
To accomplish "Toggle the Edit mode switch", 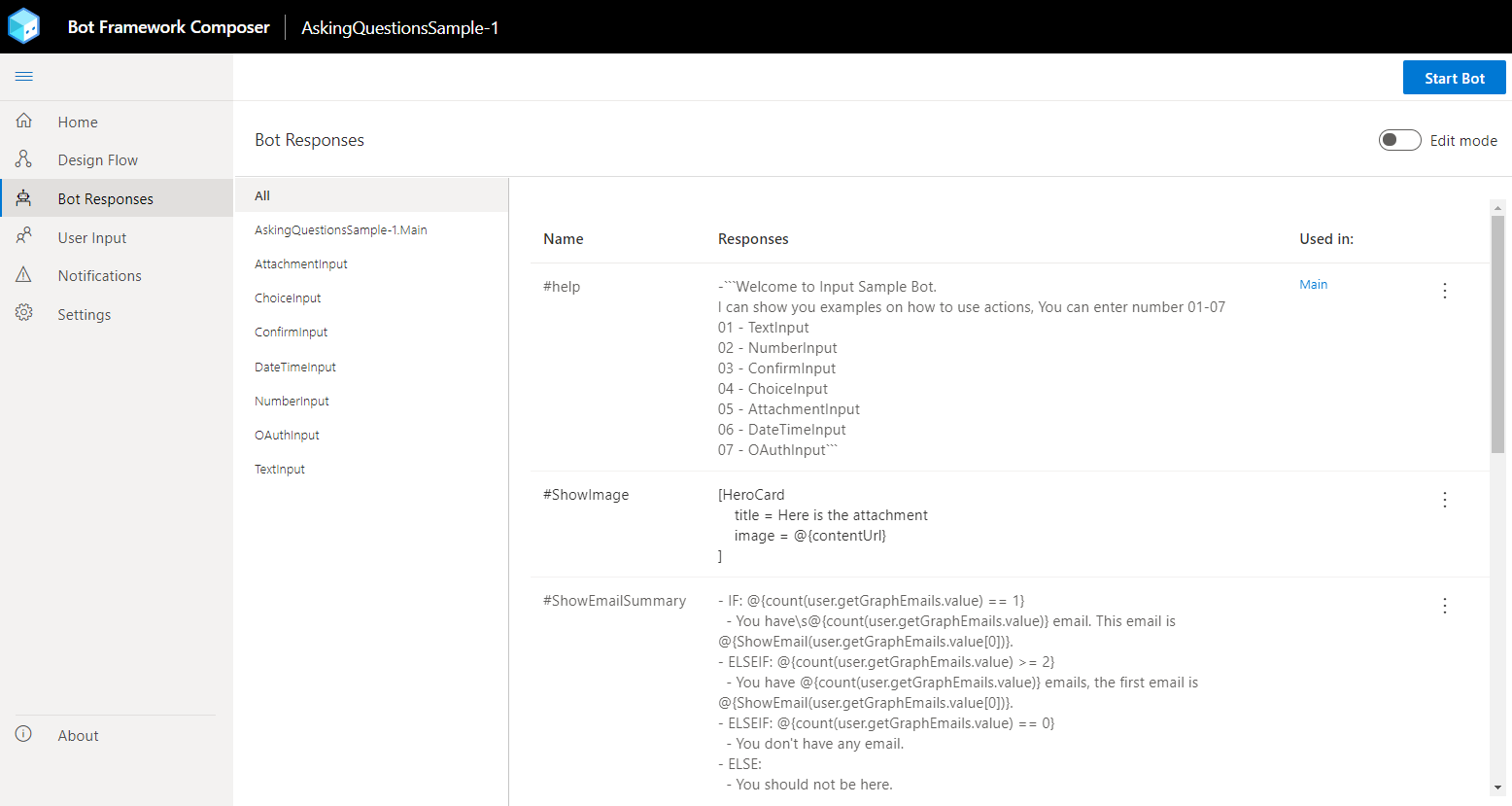I will pyautogui.click(x=1399, y=140).
